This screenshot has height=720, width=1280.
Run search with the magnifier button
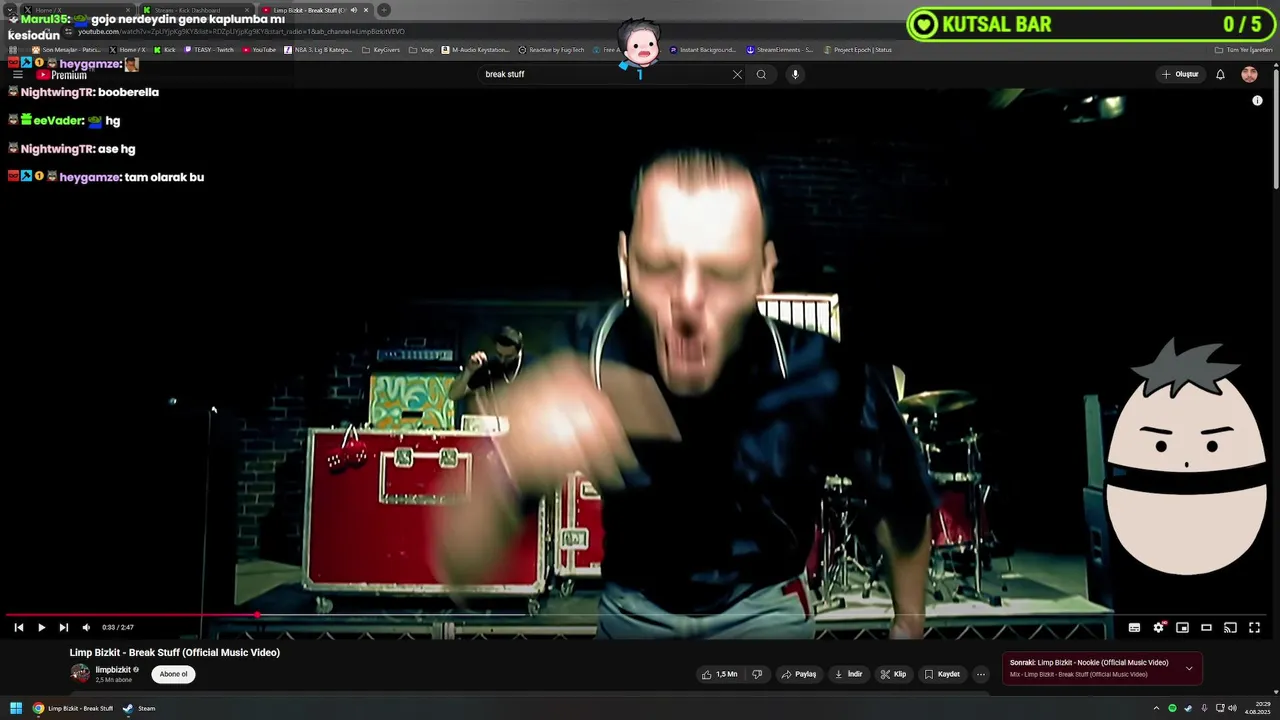pyautogui.click(x=761, y=74)
